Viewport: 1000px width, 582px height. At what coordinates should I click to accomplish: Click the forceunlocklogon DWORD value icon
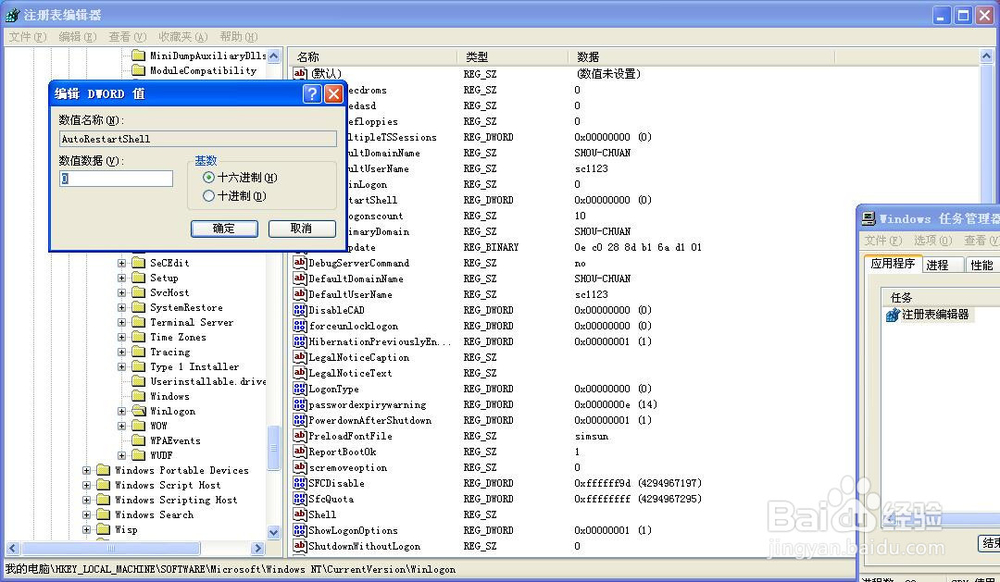tap(300, 325)
